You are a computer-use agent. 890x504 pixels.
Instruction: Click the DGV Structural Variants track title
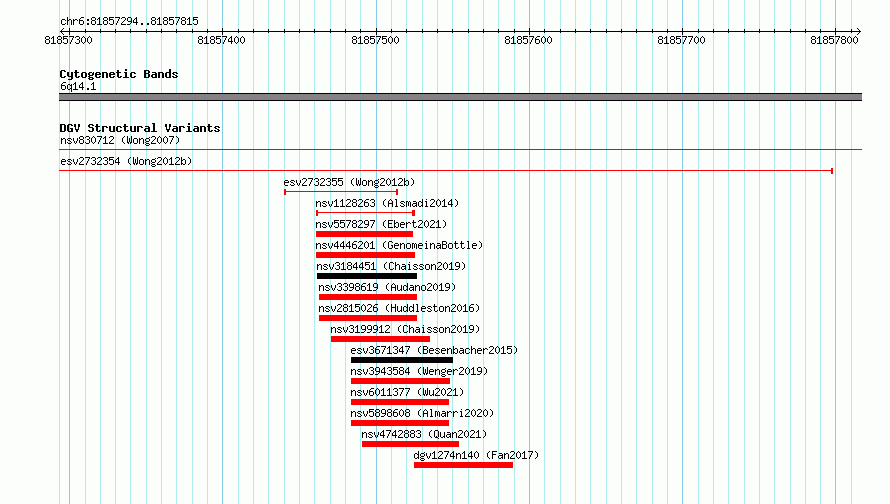pos(140,128)
